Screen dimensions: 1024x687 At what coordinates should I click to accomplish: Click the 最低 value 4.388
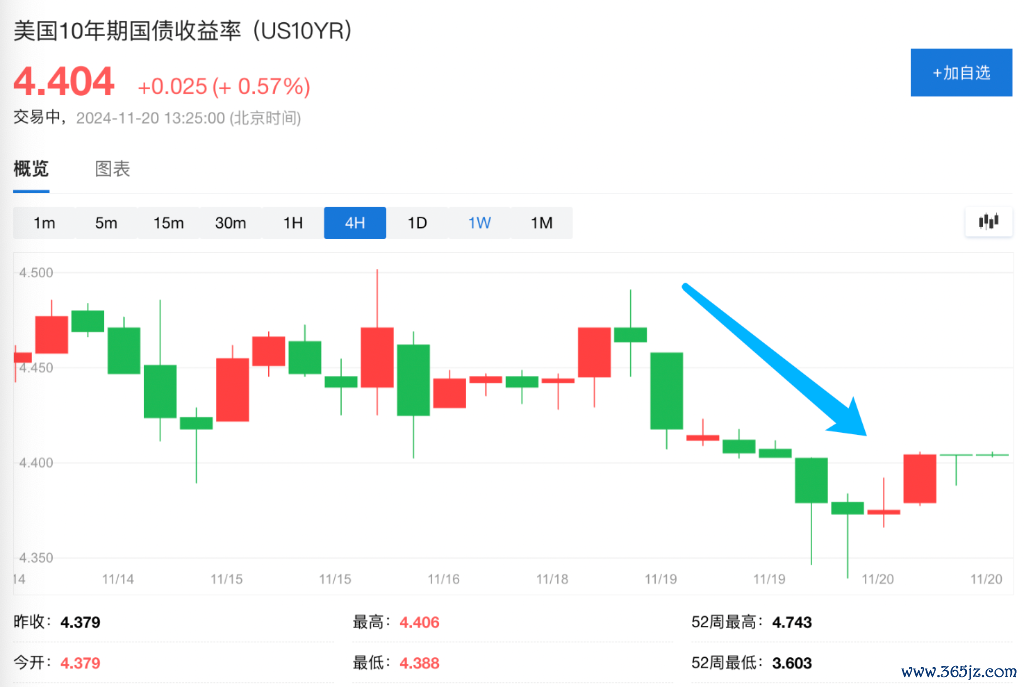[419, 663]
